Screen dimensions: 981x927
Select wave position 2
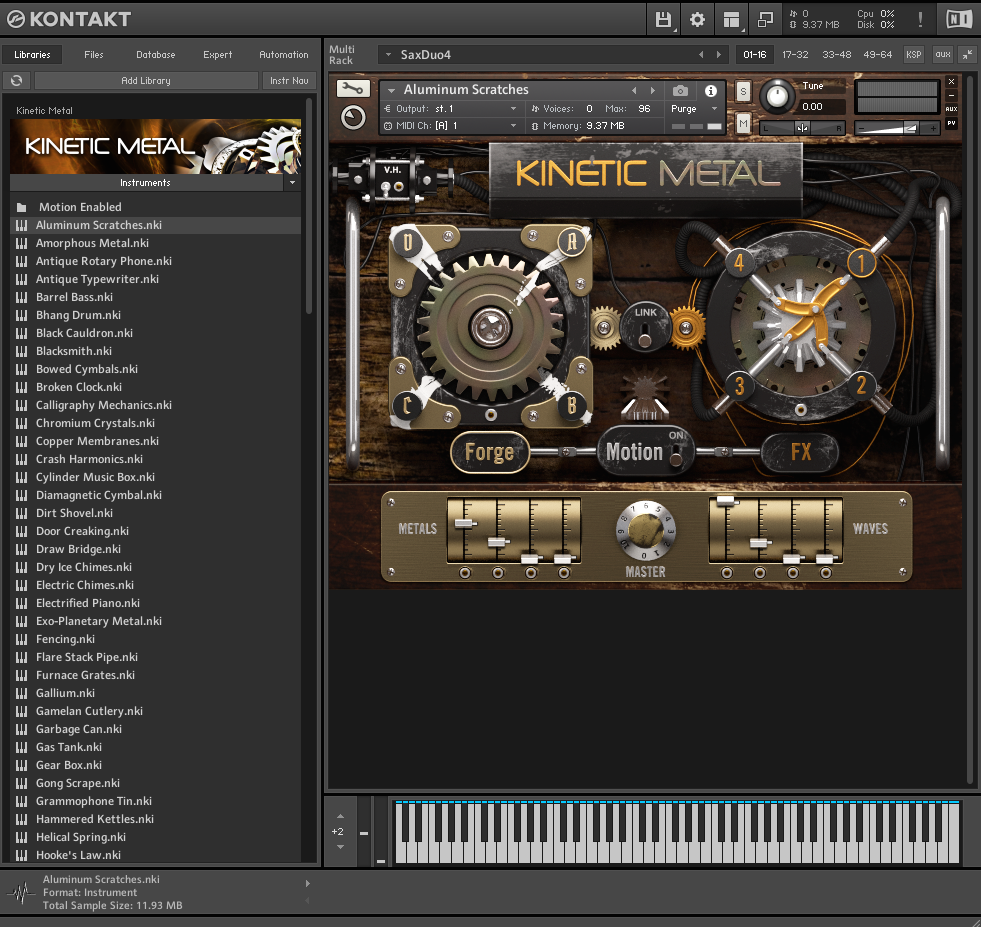click(x=861, y=386)
